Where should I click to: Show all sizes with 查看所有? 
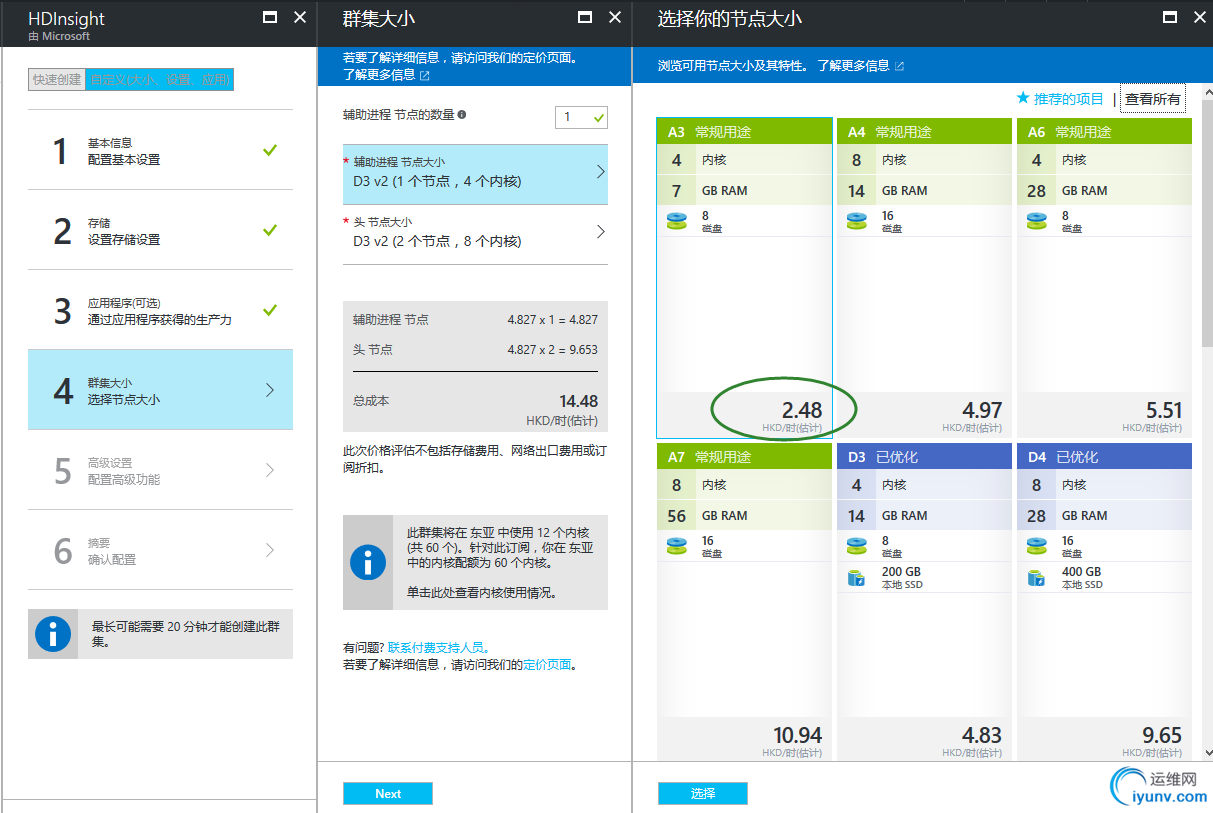coord(1153,99)
